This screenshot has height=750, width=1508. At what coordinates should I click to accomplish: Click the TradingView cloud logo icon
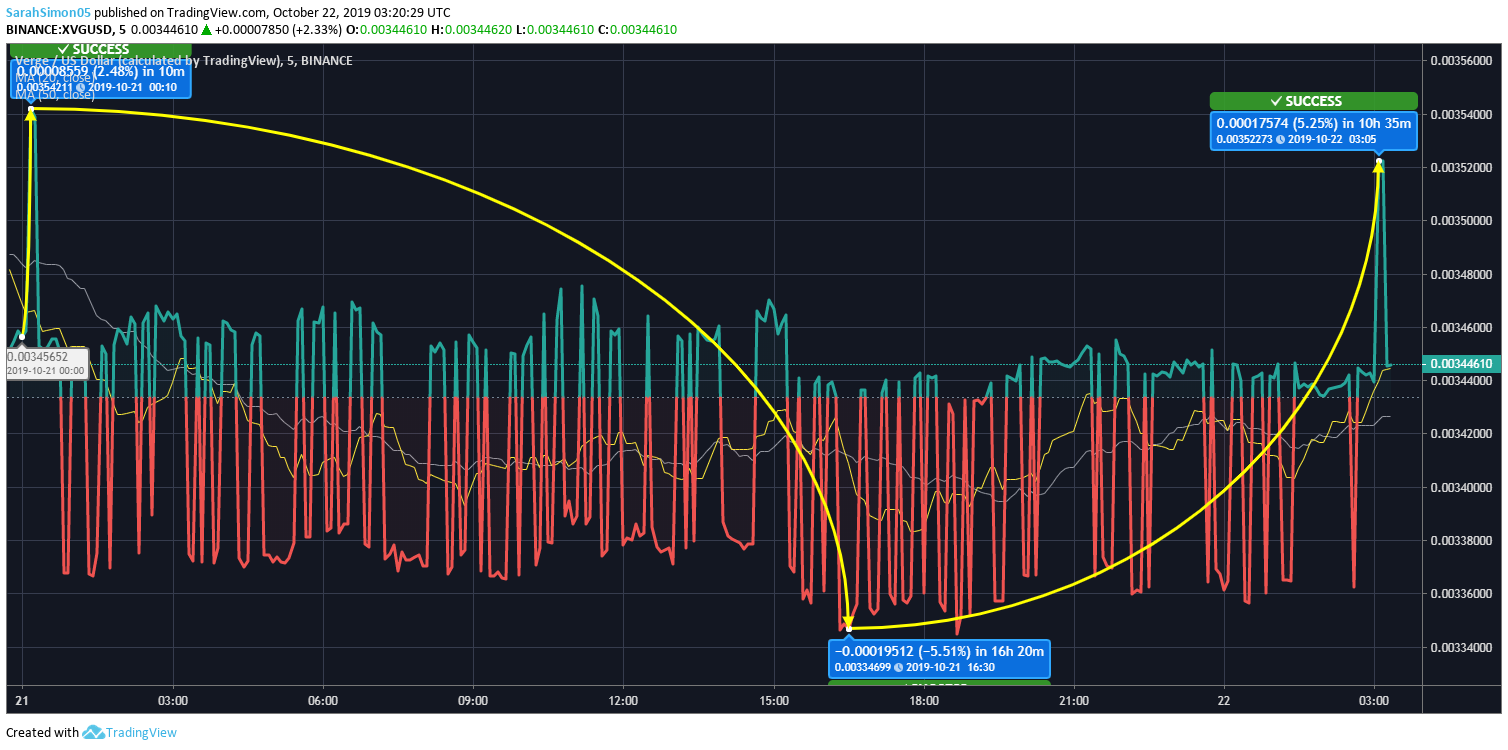tap(94, 732)
